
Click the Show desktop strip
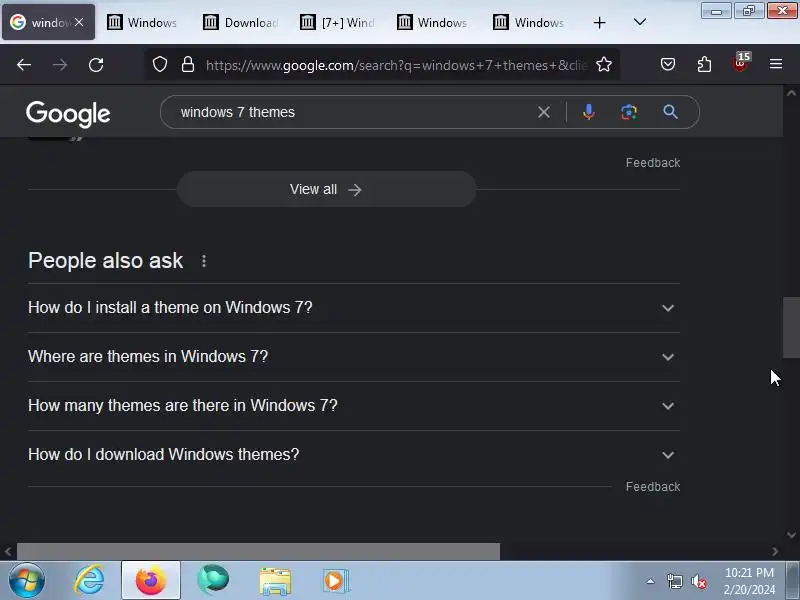[793, 581]
